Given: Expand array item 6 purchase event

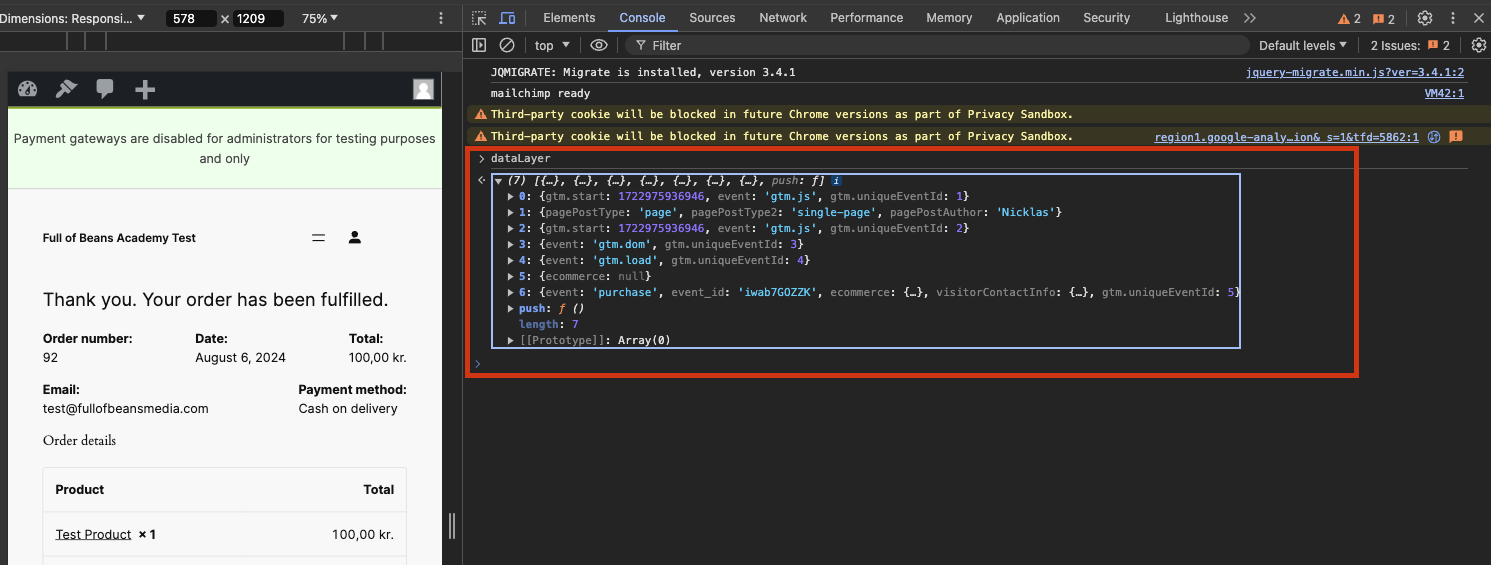Looking at the screenshot, I should (x=512, y=292).
